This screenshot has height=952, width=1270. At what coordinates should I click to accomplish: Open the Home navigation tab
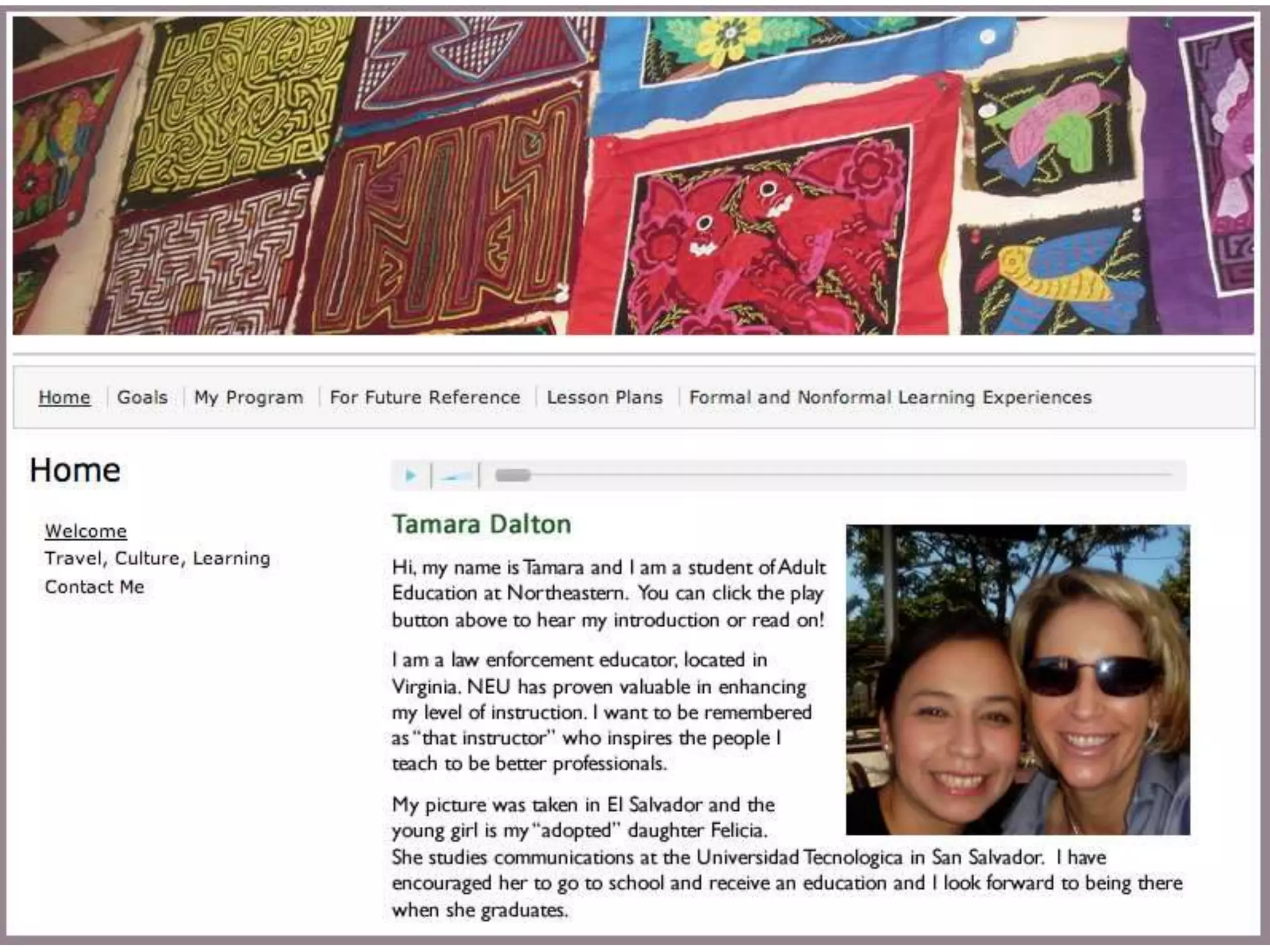coord(64,397)
